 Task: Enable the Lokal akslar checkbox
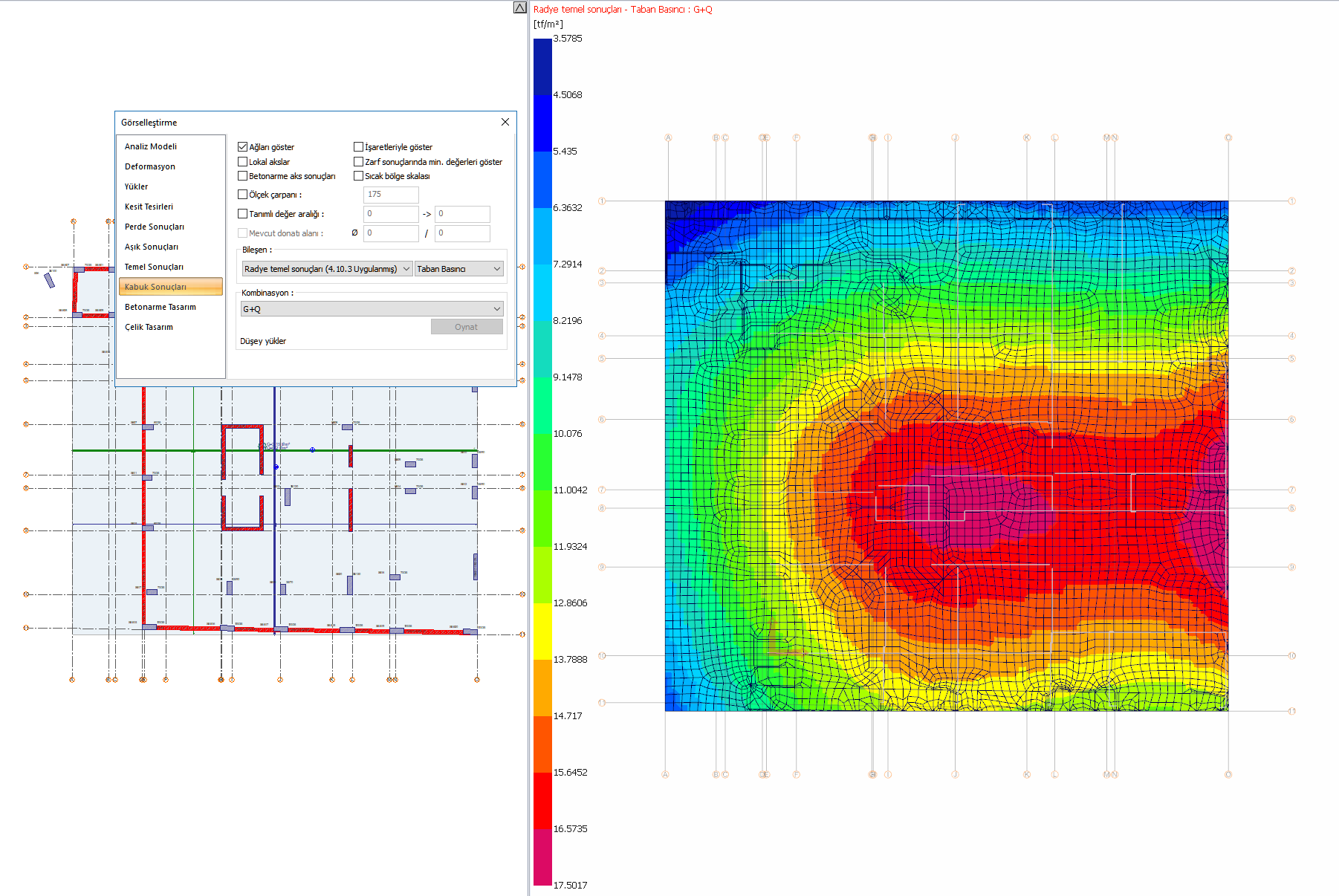pos(243,162)
